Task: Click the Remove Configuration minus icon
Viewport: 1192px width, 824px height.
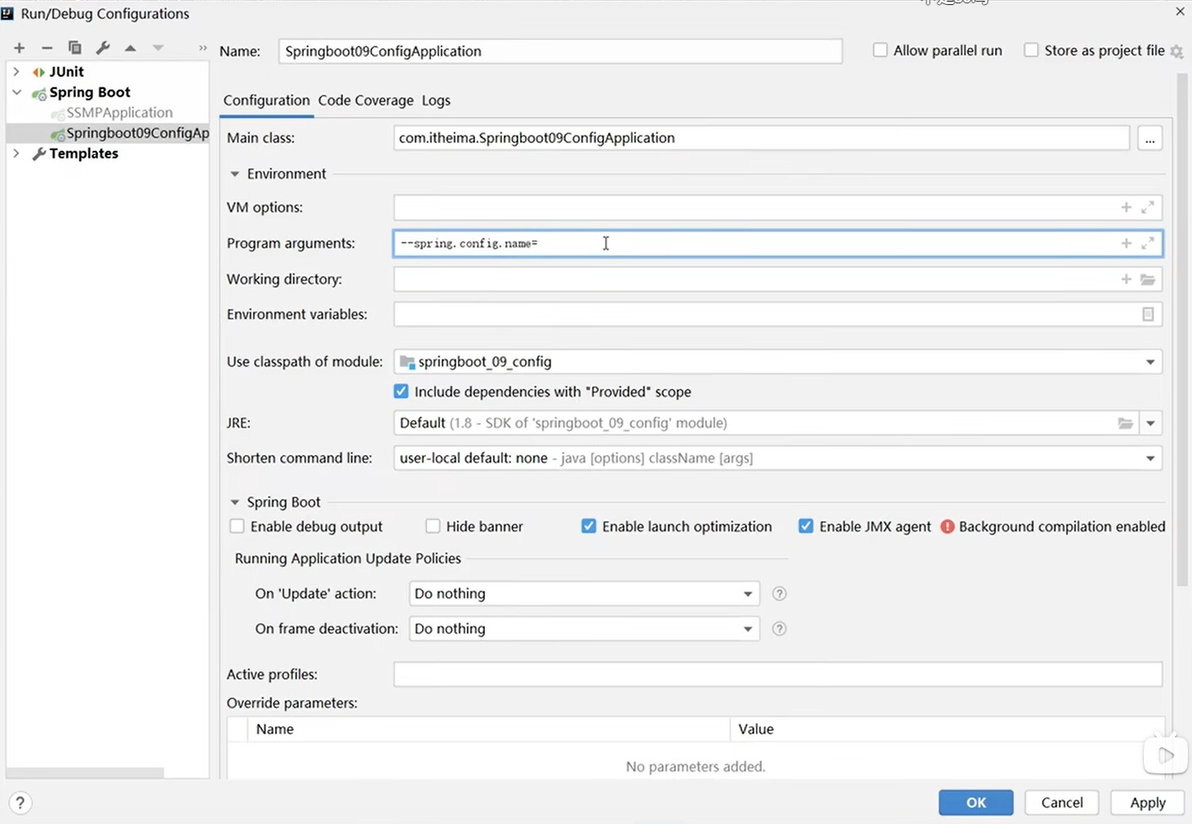Action: point(46,48)
